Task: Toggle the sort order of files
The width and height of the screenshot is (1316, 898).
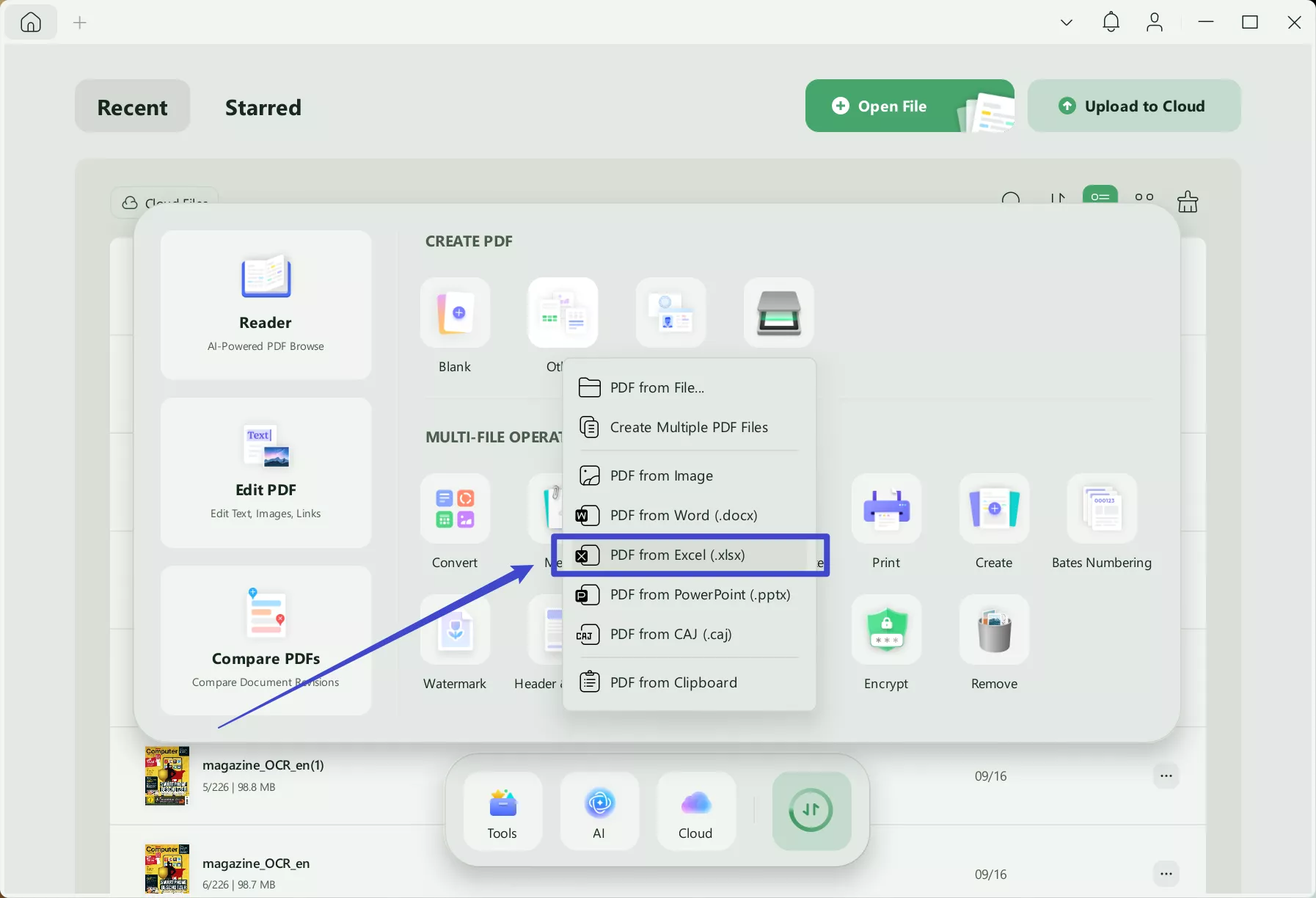Action: (1057, 198)
